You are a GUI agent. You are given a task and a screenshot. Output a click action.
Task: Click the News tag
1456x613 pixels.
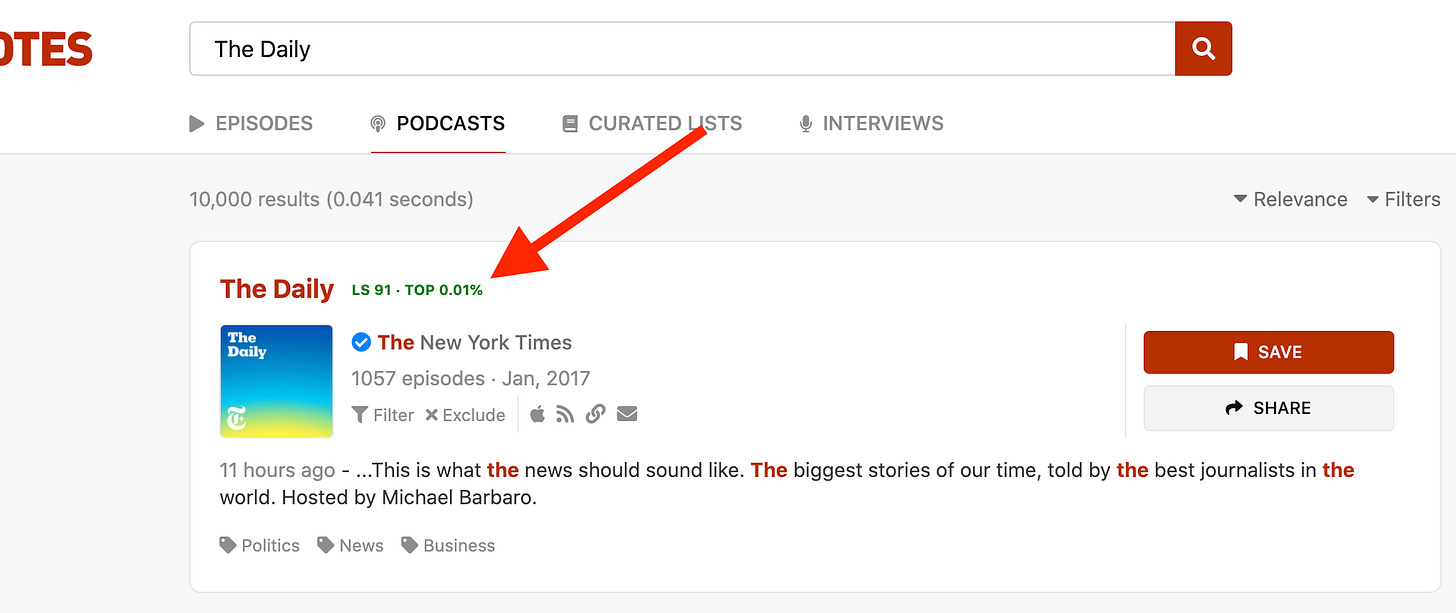coord(350,546)
